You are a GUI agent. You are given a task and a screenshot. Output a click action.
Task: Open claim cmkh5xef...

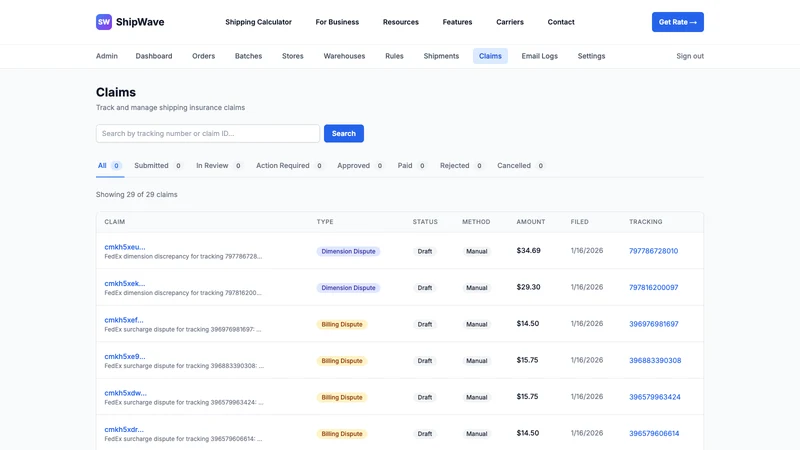[x=124, y=320]
